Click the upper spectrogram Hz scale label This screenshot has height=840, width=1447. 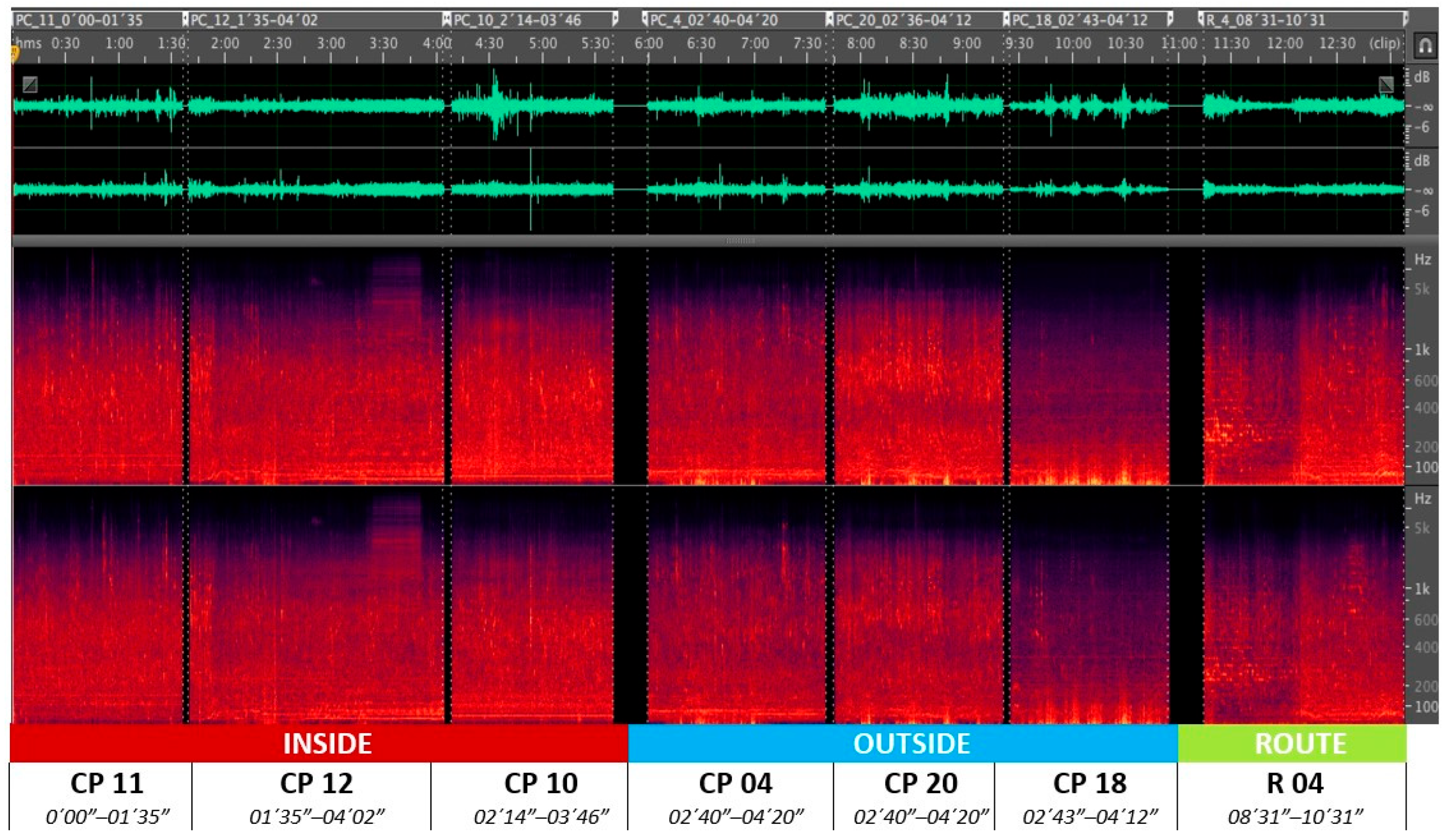1422,259
